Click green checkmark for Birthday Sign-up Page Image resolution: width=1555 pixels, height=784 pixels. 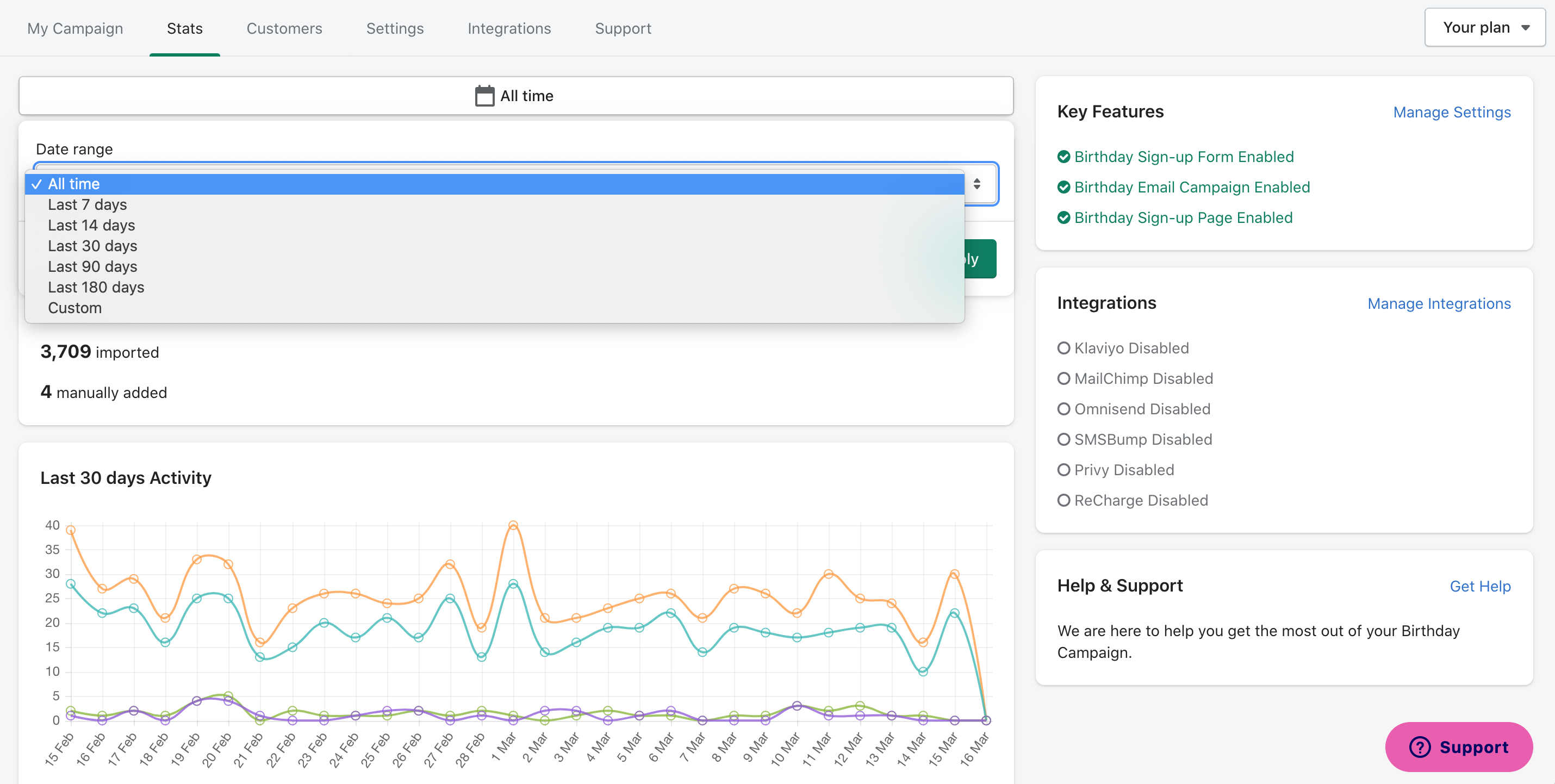click(1063, 218)
